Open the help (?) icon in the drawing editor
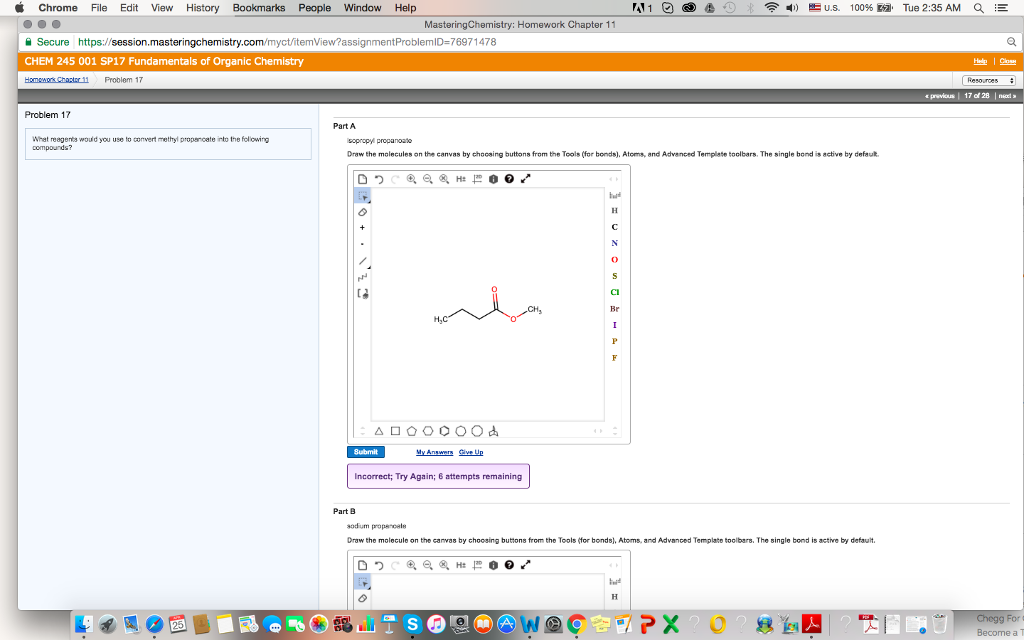 pyautogui.click(x=510, y=178)
